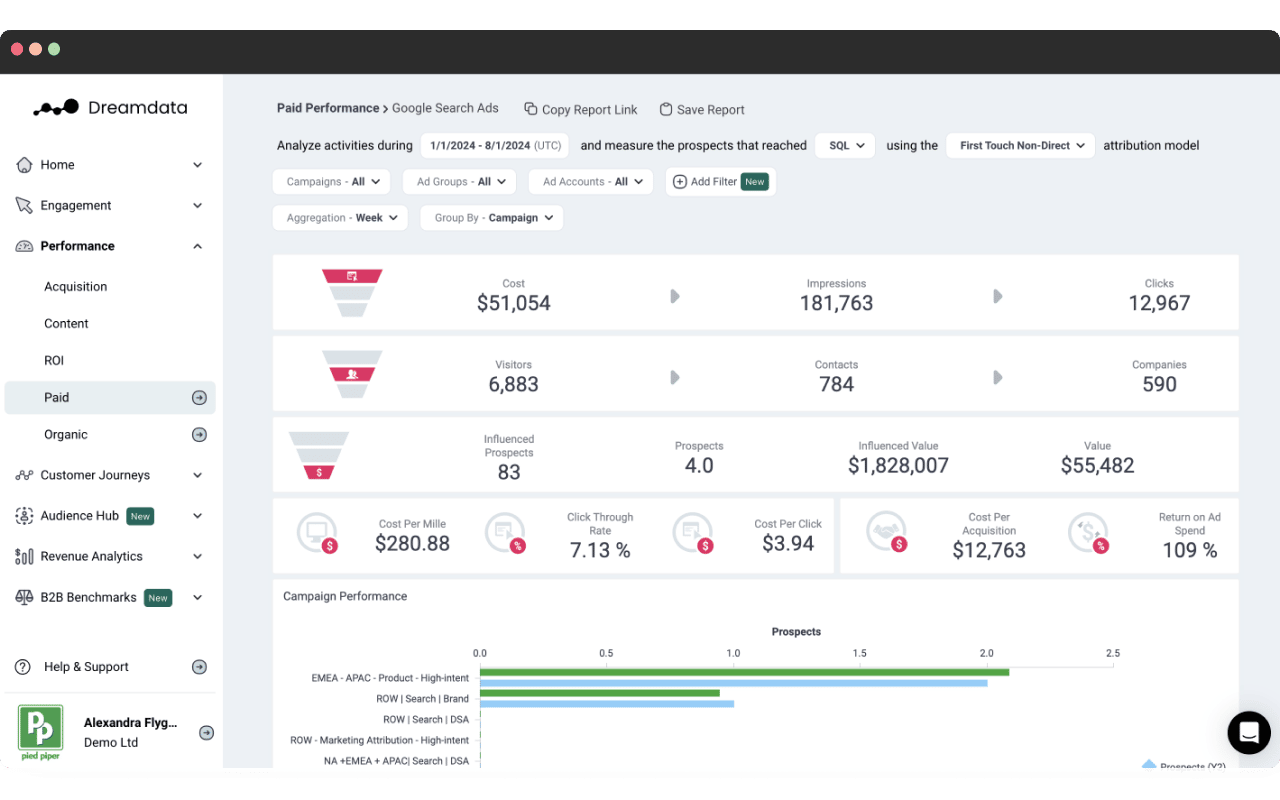Expand the arrow between Contacts and Companies
The image size is (1280, 800).
pos(997,377)
